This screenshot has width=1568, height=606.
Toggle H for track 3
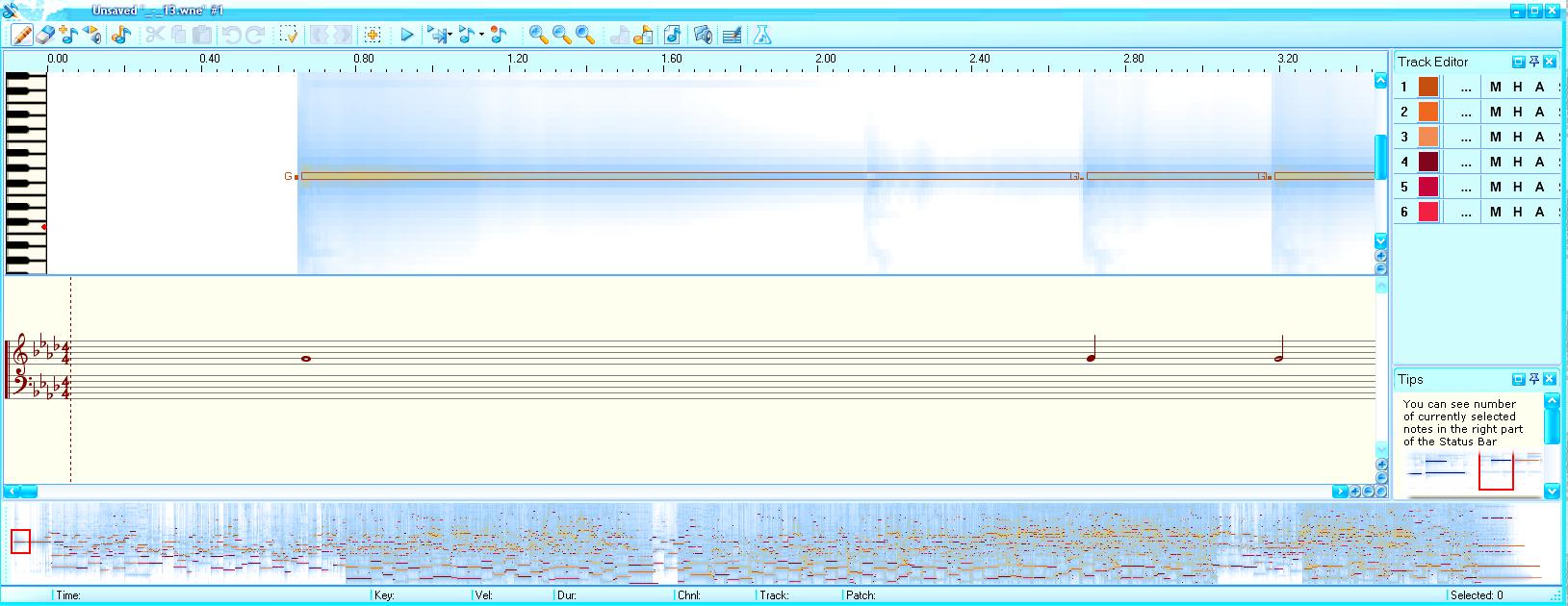(x=1517, y=137)
